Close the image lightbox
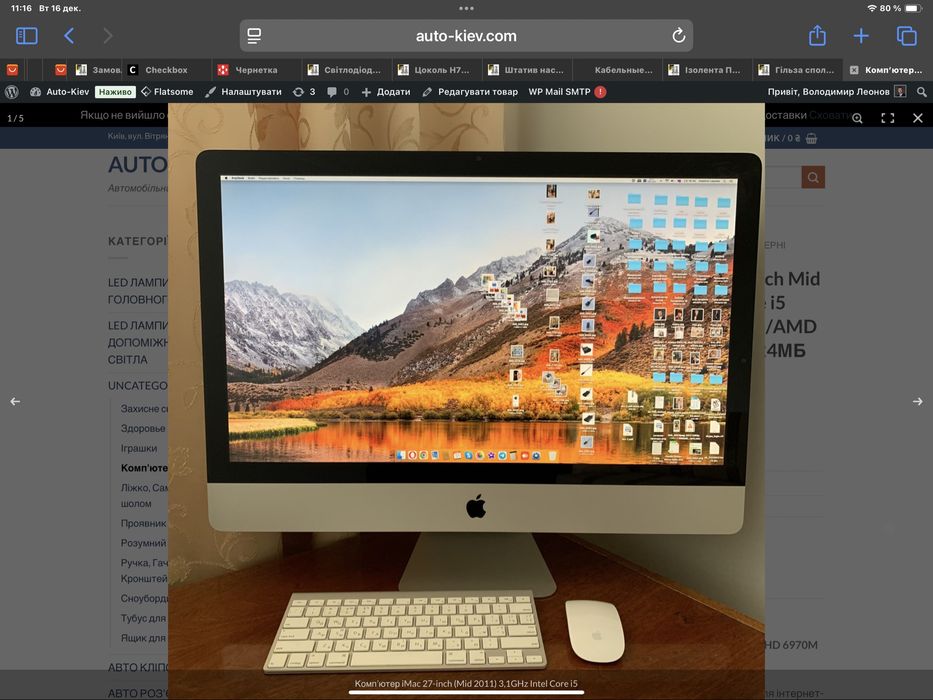Image resolution: width=933 pixels, height=700 pixels. pyautogui.click(x=918, y=118)
